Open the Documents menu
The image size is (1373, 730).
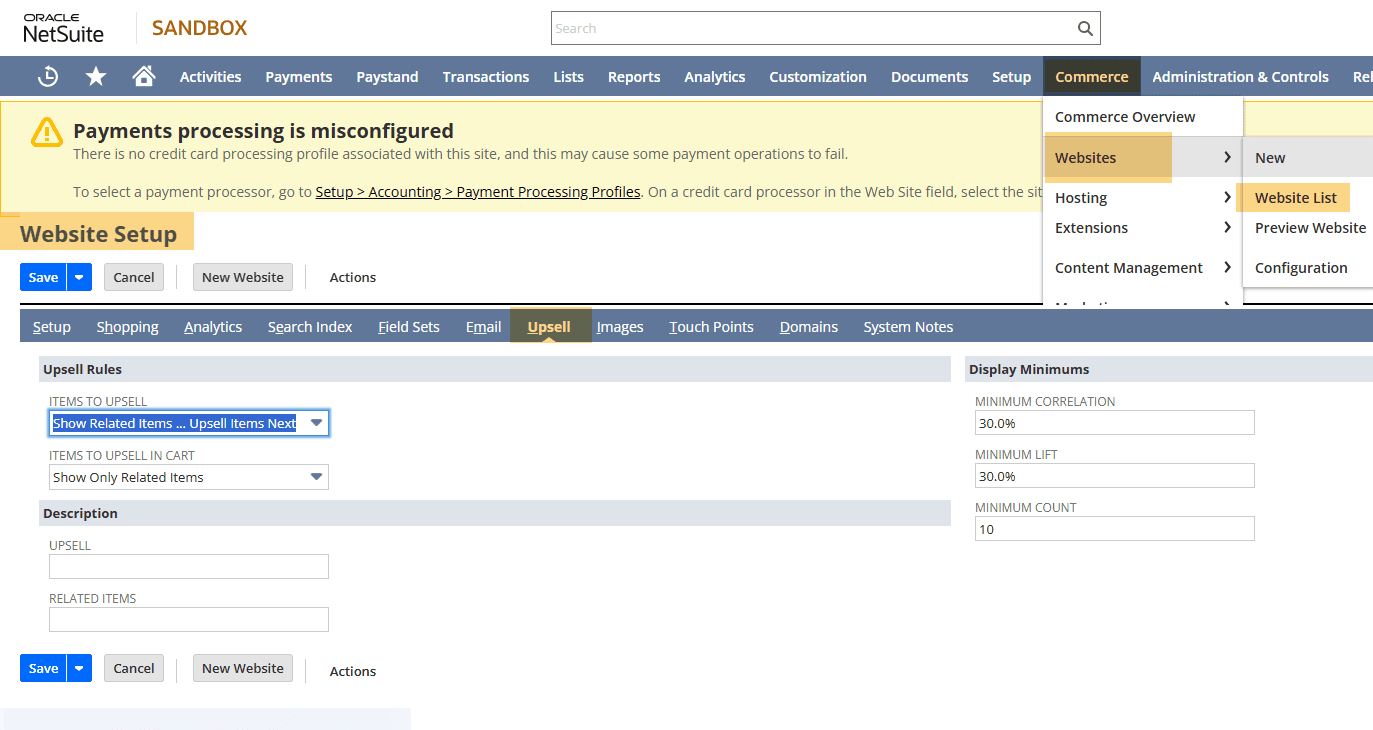point(929,76)
